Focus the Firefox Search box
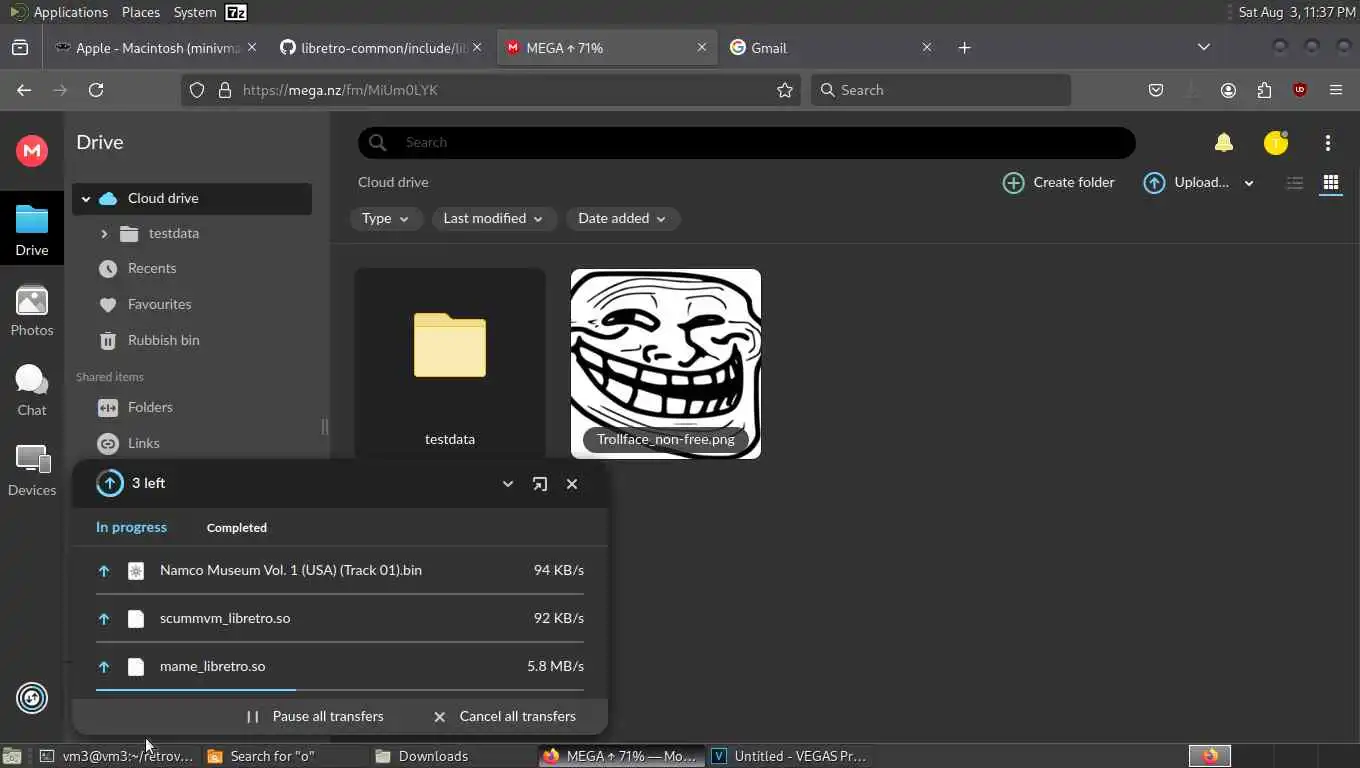1360x768 pixels. click(940, 90)
